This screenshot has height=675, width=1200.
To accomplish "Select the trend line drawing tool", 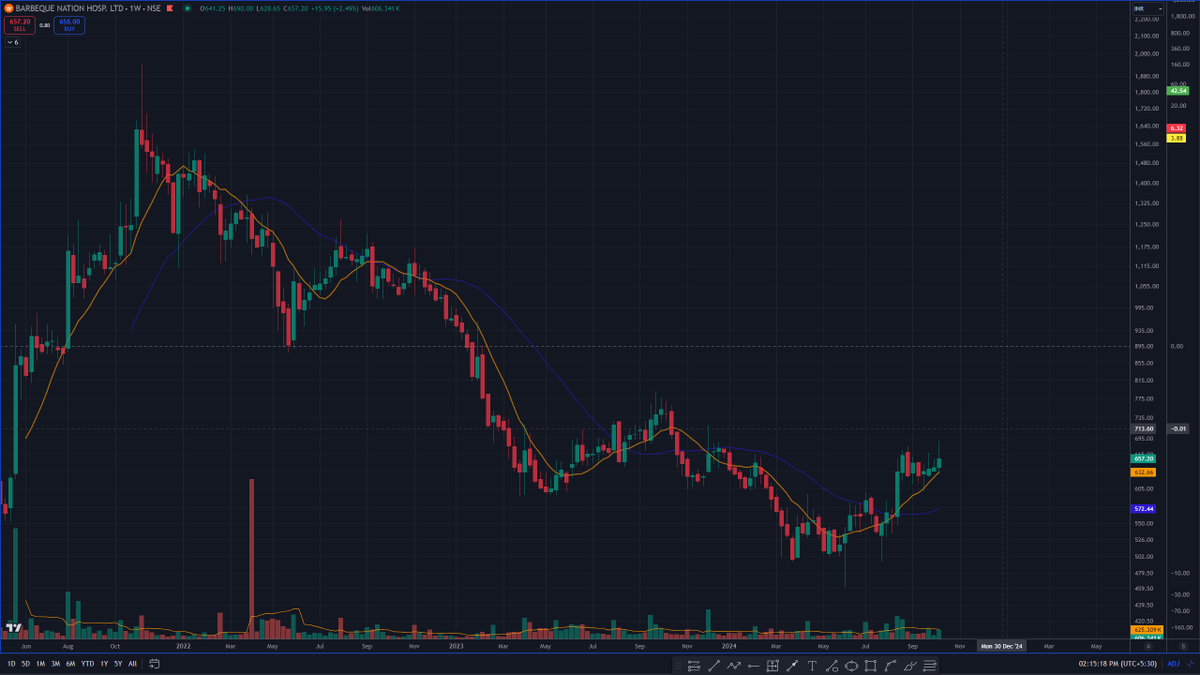I will tap(714, 666).
